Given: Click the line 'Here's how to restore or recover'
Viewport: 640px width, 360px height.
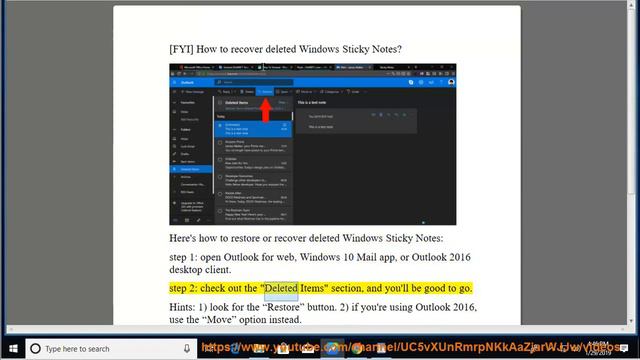Looking at the screenshot, I should coord(306,238).
